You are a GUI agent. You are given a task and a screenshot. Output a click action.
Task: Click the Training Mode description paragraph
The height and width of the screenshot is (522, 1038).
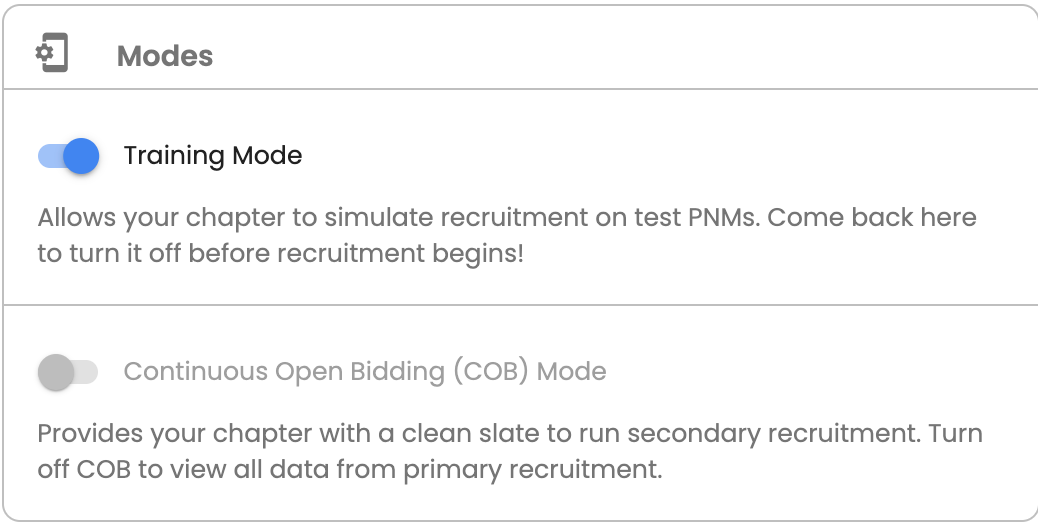pos(507,236)
